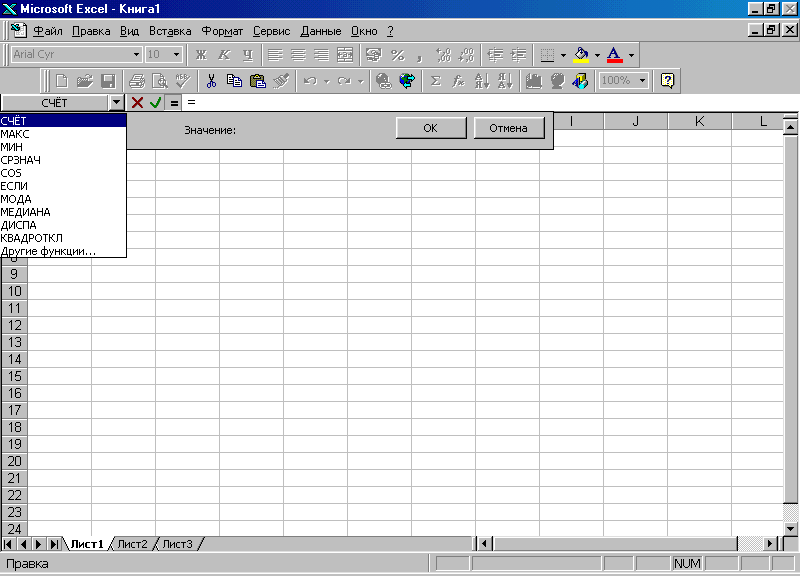The image size is (800, 576).
Task: Open a file with folder icon
Action: tap(85, 81)
